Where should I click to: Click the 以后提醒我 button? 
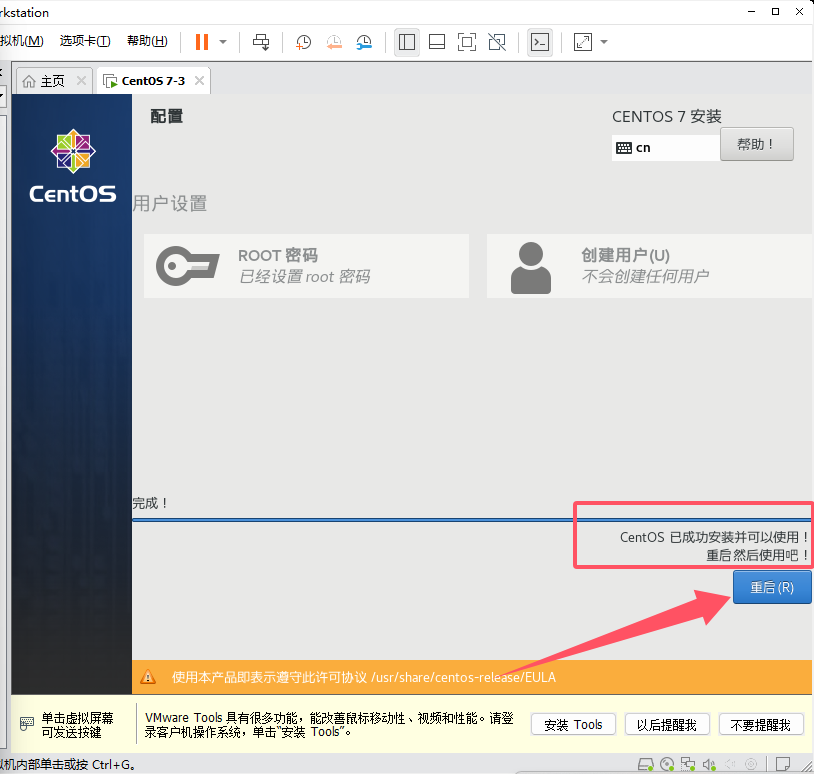(x=667, y=725)
